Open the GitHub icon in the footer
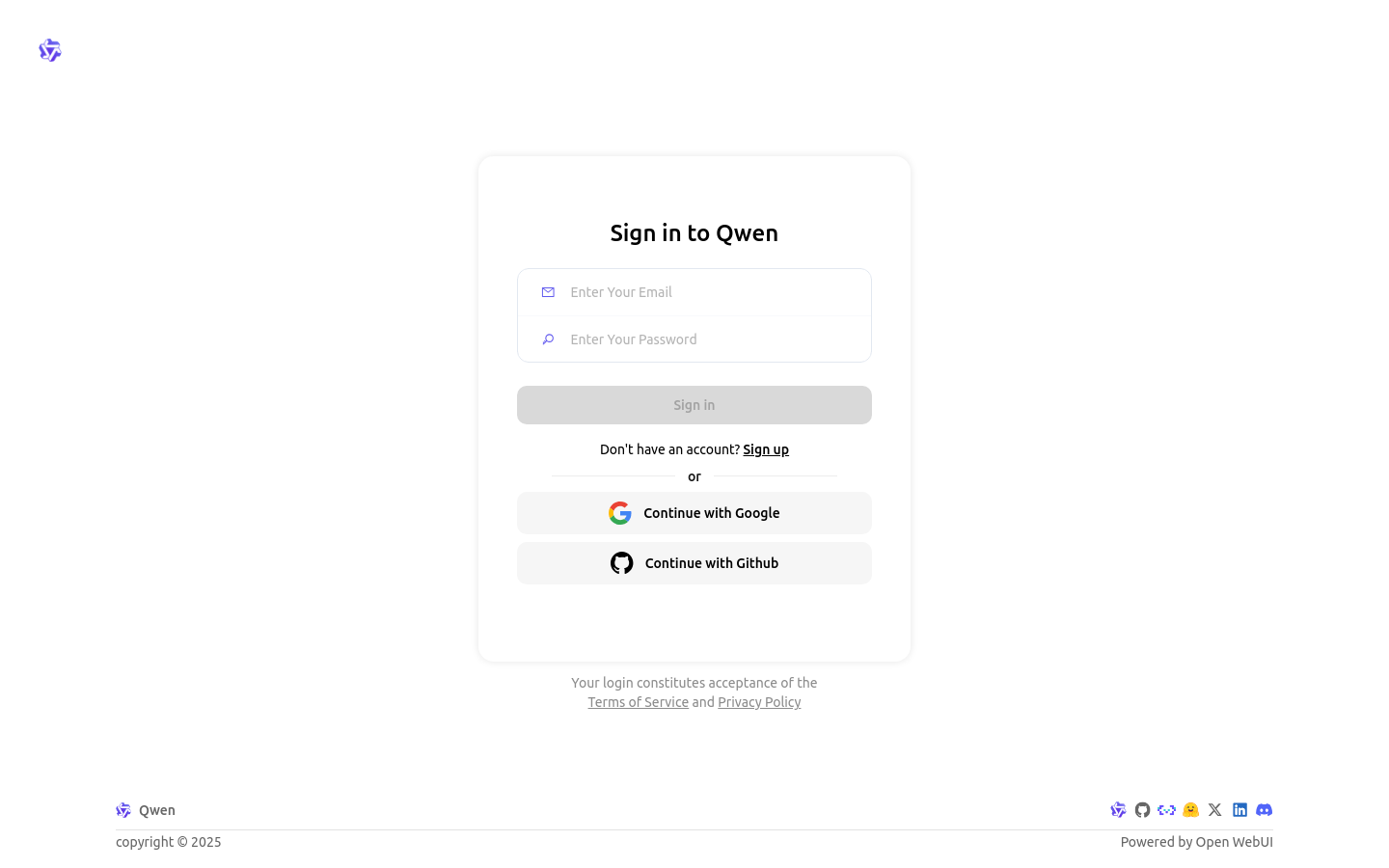 pyautogui.click(x=1142, y=810)
